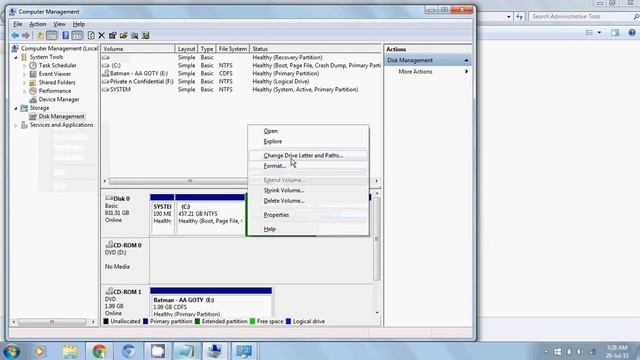Image resolution: width=640 pixels, height=360 pixels.
Task: Click the Disk Management icon in tree
Action: (33, 117)
